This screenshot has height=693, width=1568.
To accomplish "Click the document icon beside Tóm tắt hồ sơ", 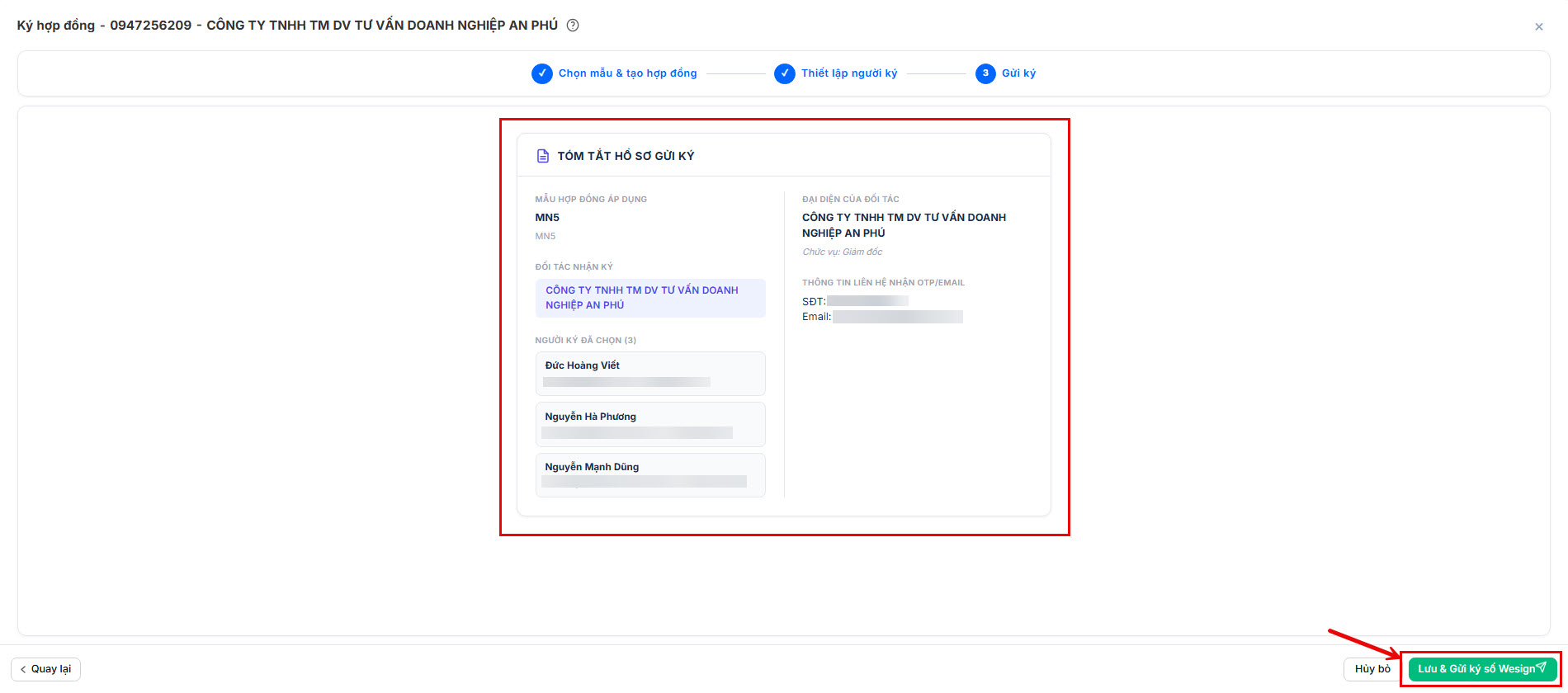I will coord(543,156).
